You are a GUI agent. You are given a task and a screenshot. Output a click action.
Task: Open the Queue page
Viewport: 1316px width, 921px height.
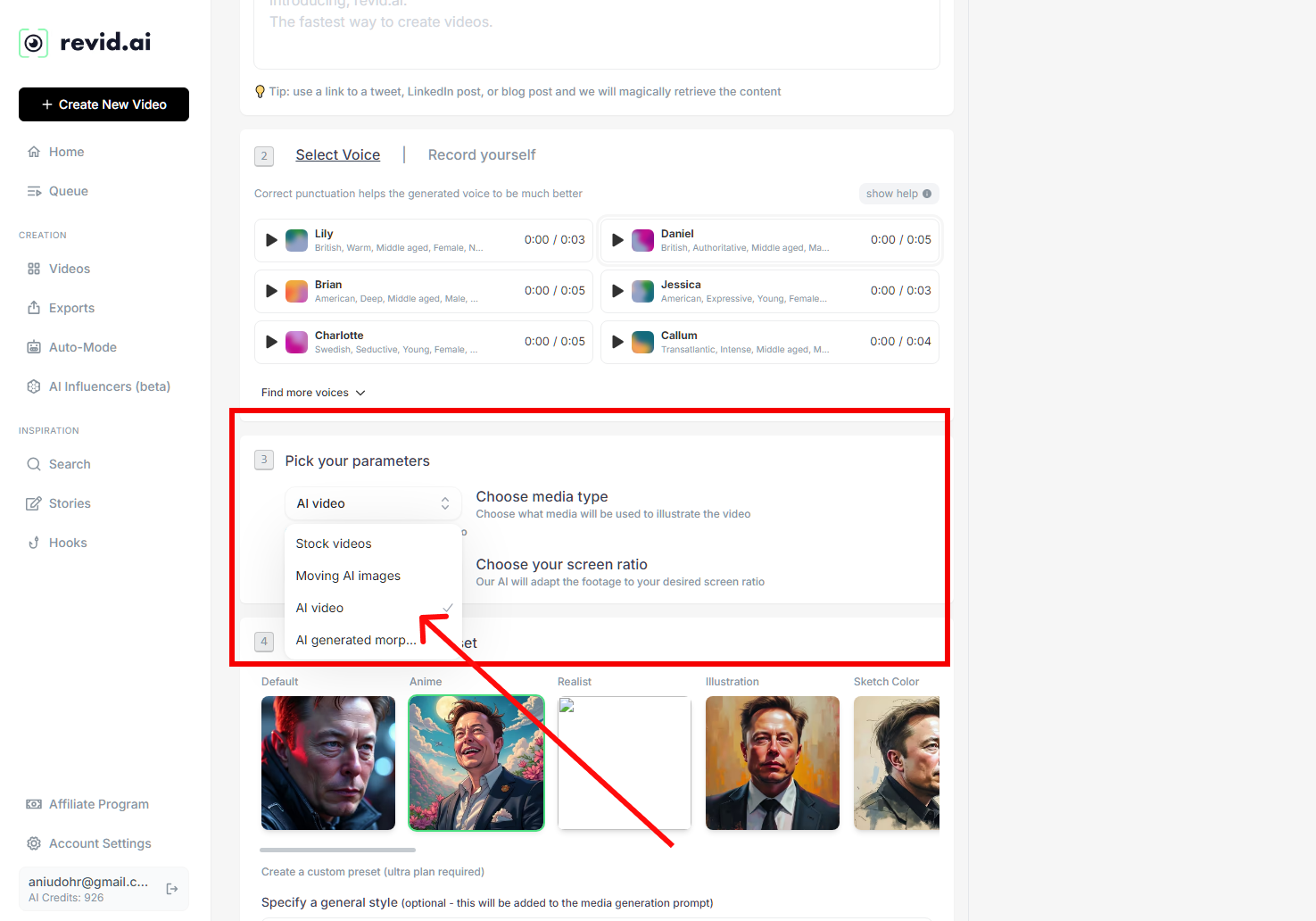68,191
